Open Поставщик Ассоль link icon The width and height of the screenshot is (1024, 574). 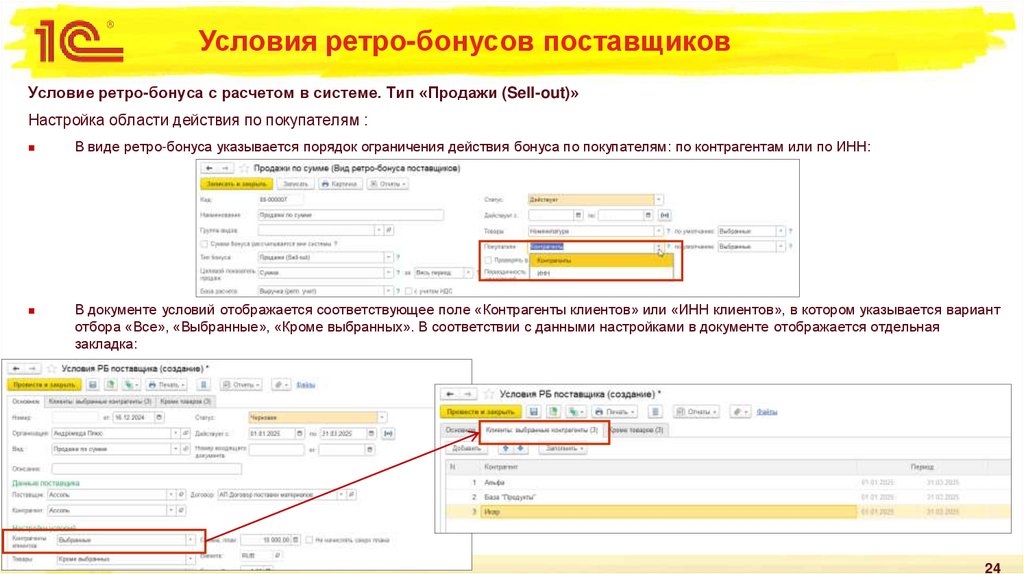tap(181, 495)
